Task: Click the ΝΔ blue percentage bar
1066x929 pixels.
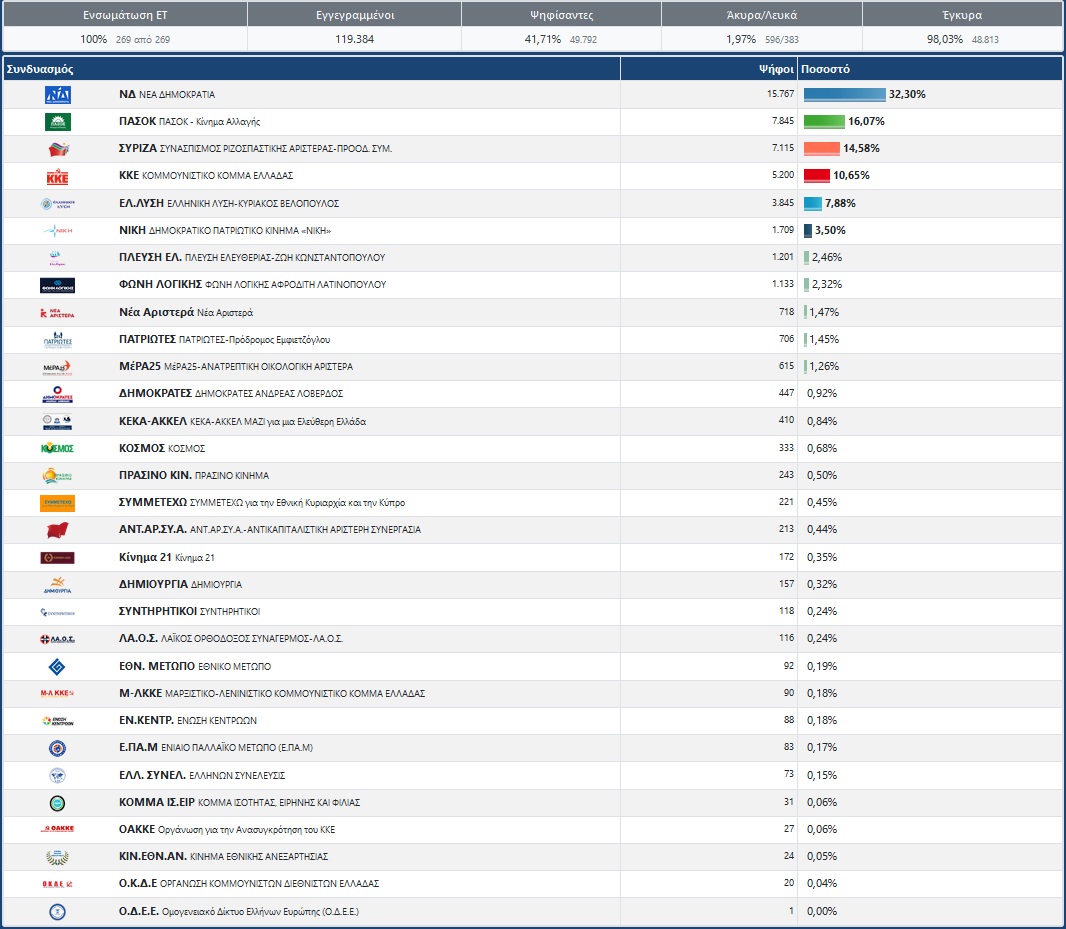Action: pyautogui.click(x=844, y=95)
